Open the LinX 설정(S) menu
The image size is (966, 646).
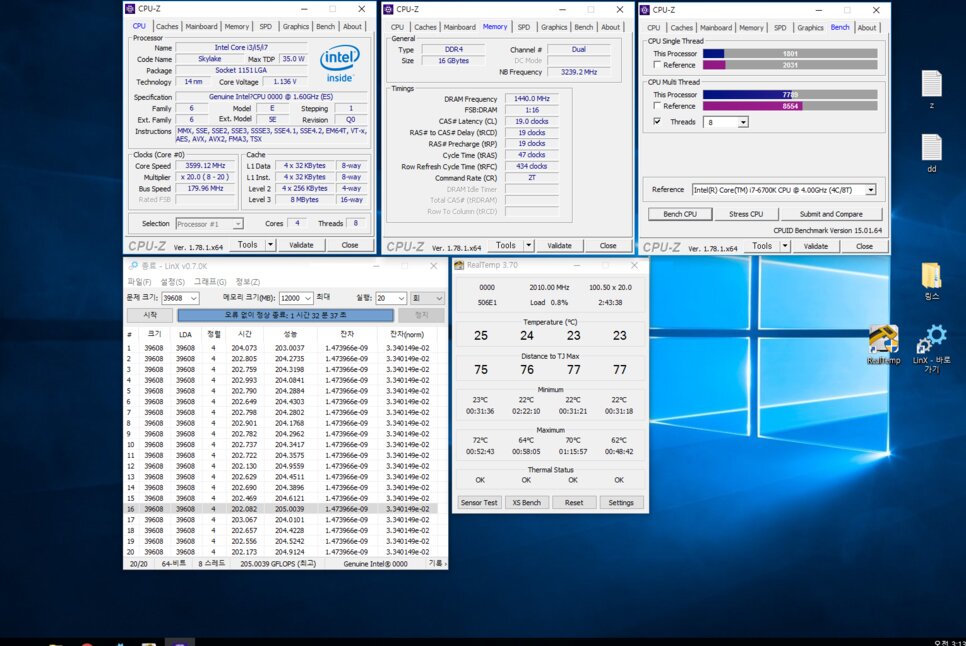click(x=172, y=281)
